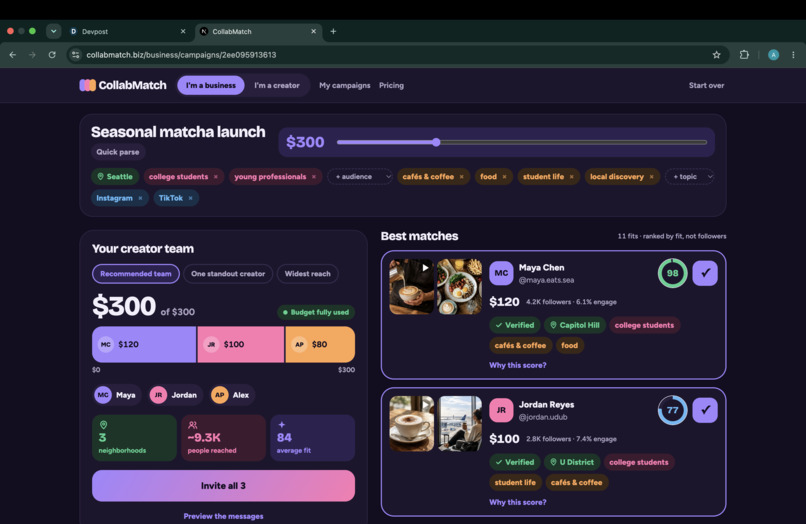The width and height of the screenshot is (806, 524).
Task: Click Maya Chen's Capitol Hill tag
Action: coord(574,325)
